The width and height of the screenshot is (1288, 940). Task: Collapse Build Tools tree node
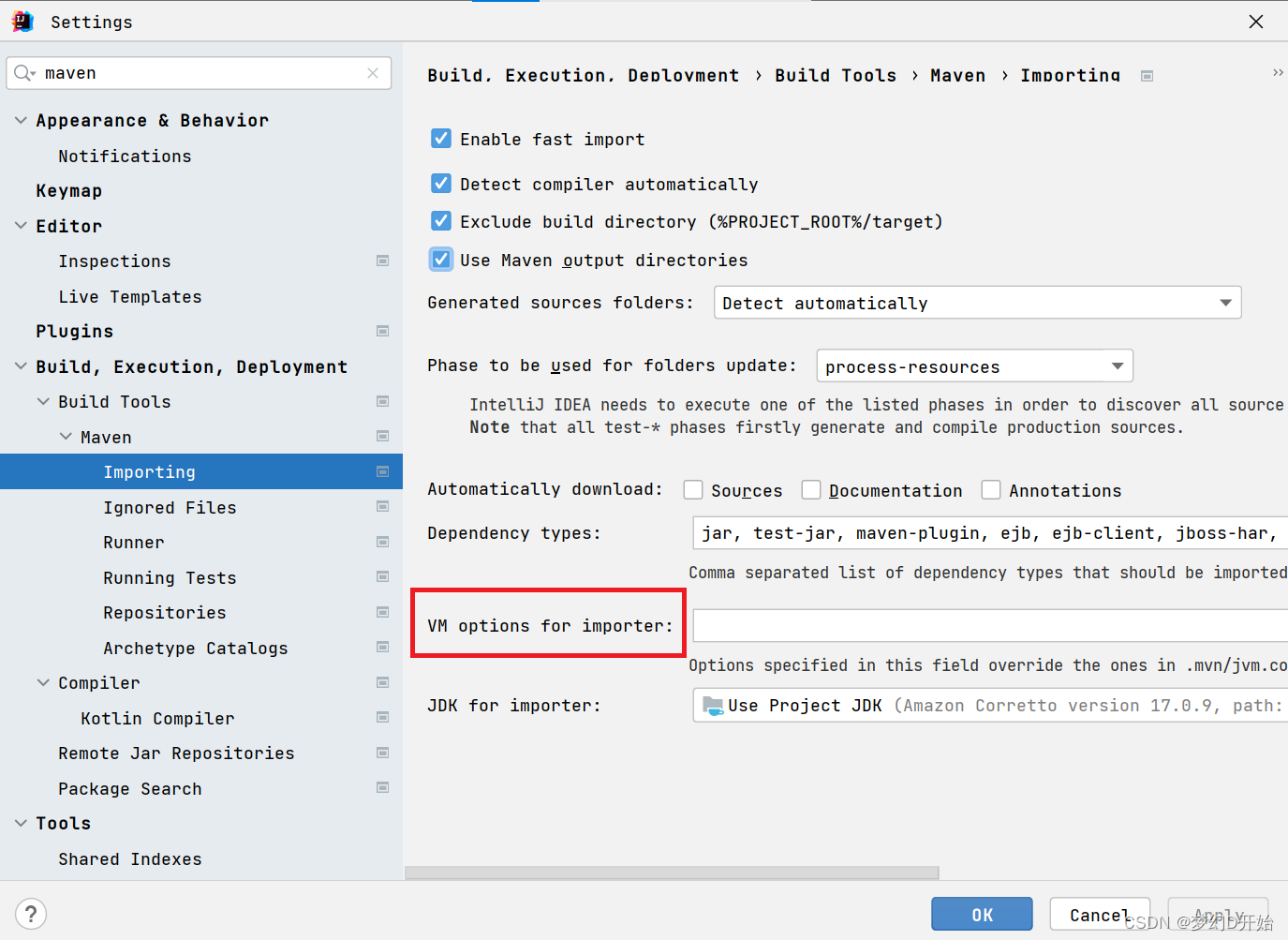[43, 401]
